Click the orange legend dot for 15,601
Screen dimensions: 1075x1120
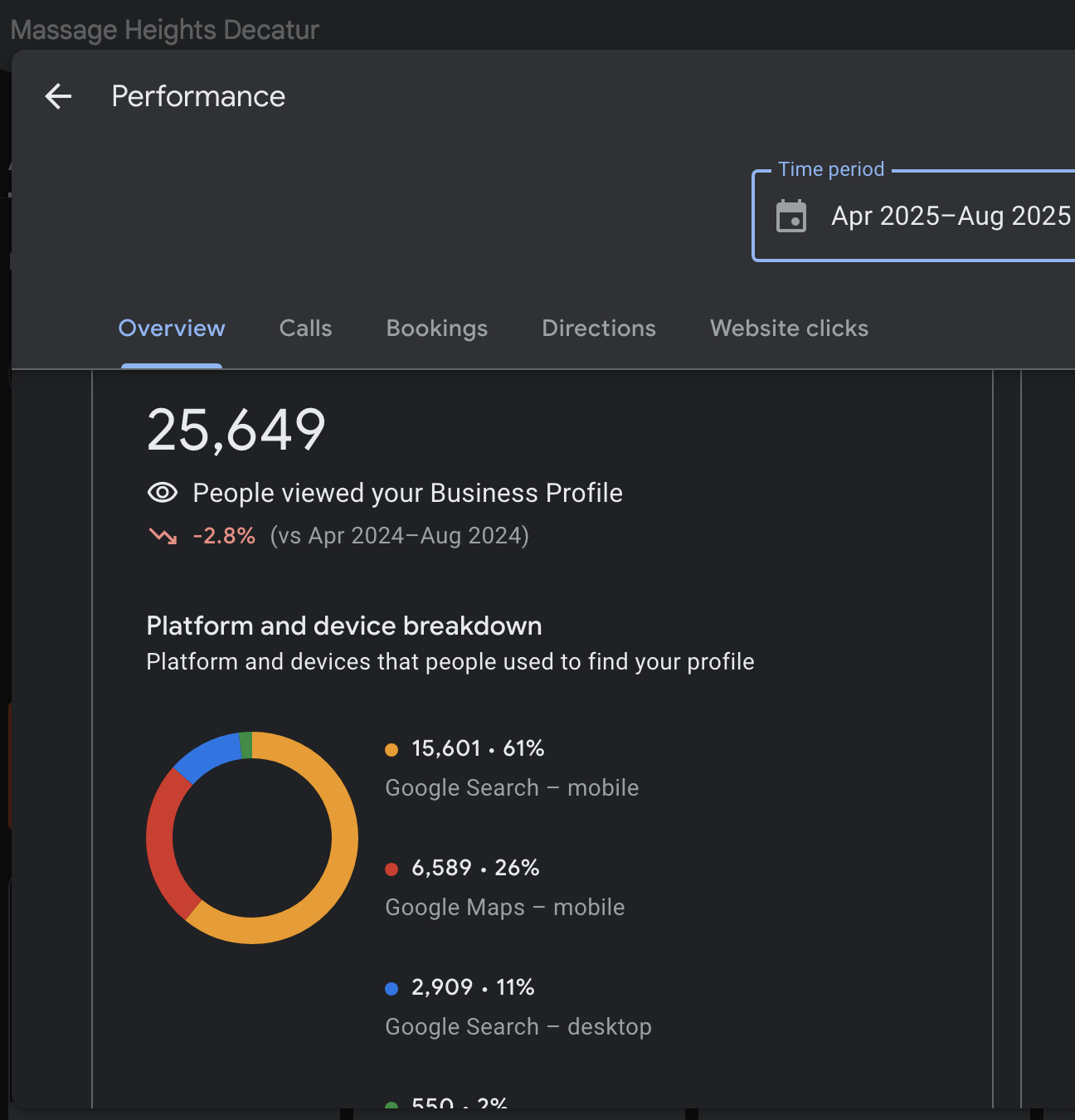392,750
